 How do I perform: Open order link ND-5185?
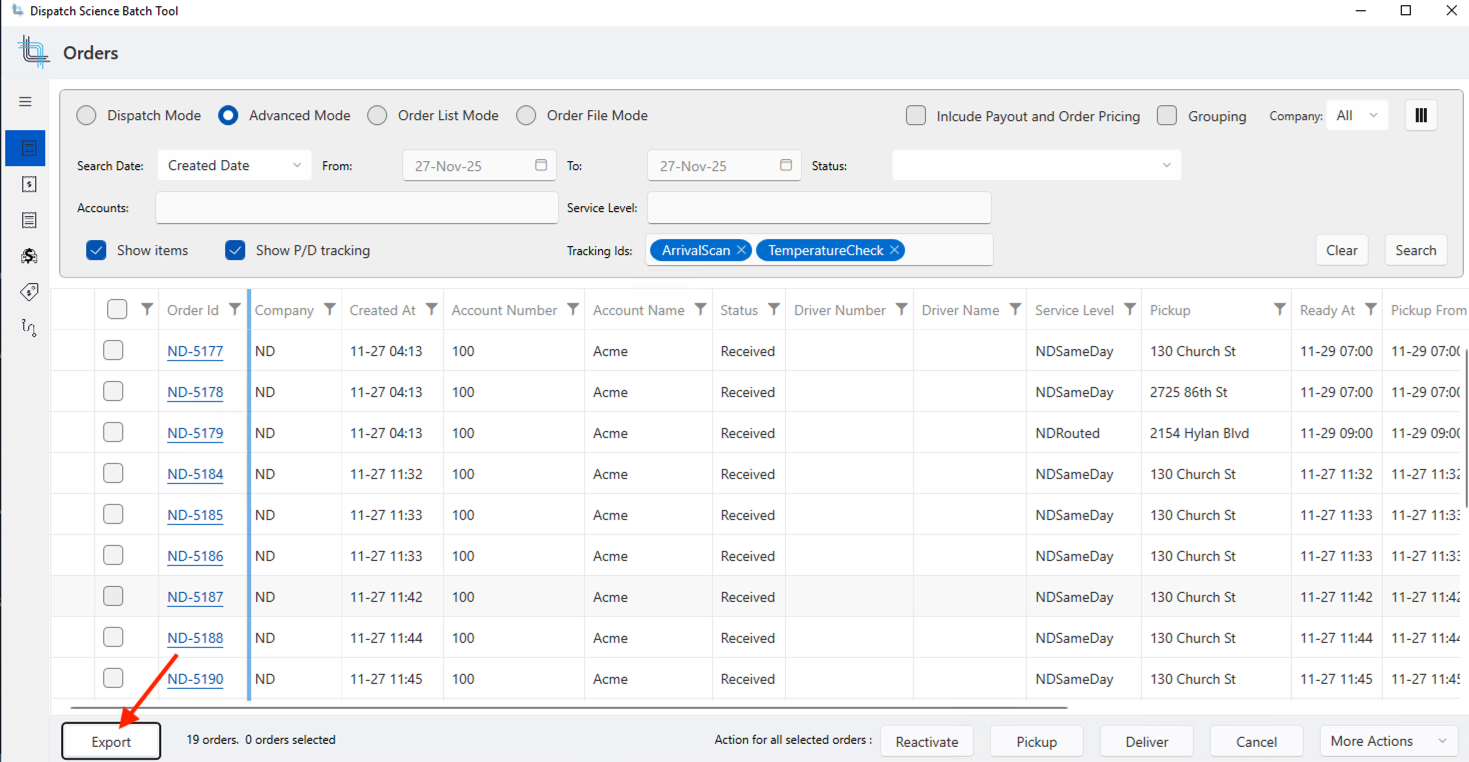pyautogui.click(x=195, y=515)
